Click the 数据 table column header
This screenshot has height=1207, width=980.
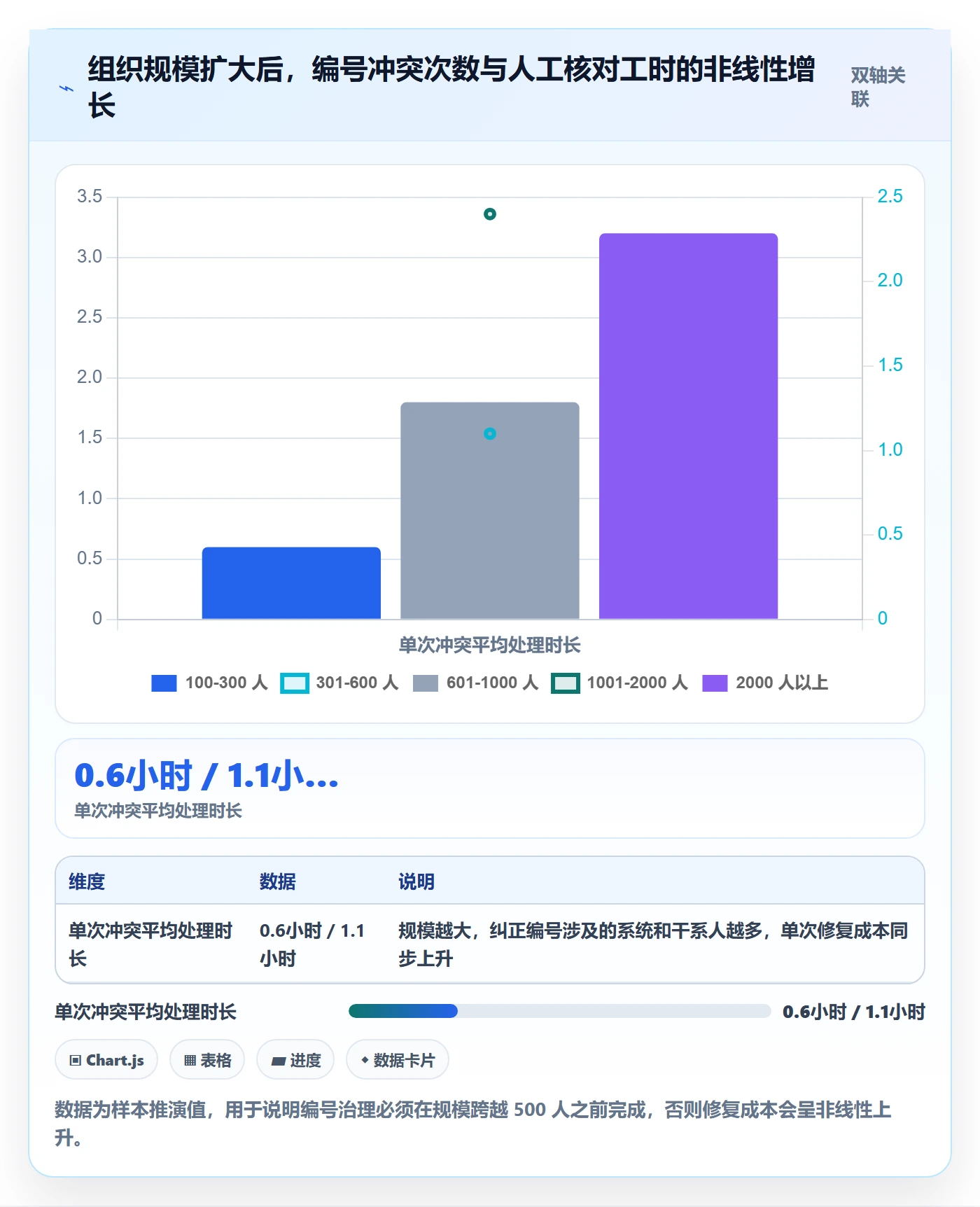tap(278, 881)
